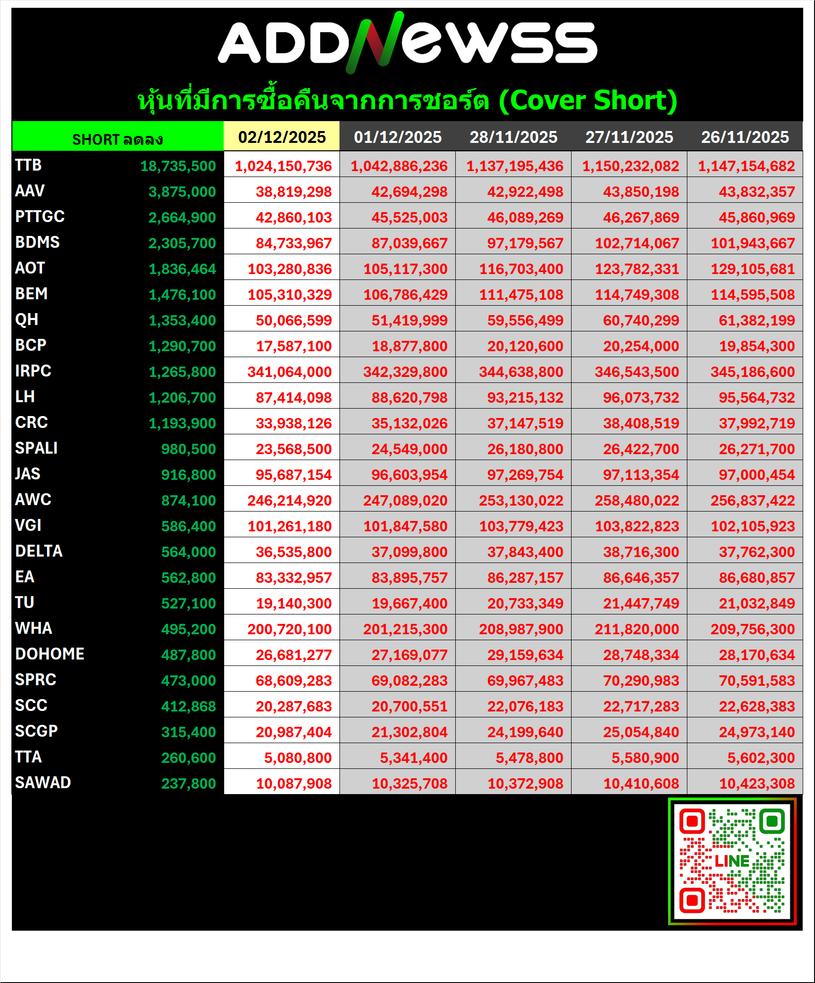815x983 pixels.
Task: Select the 02/12/2025 column header
Action: pos(281,137)
